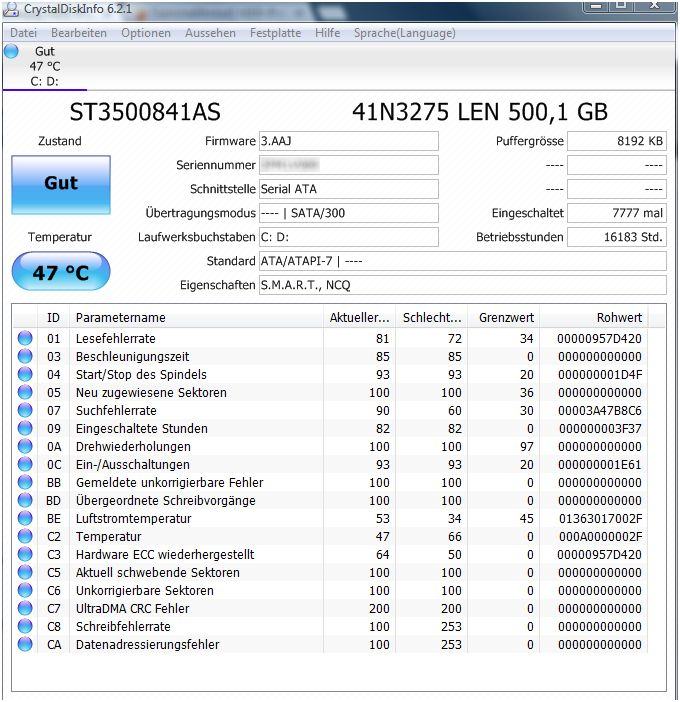Viewport: 680px width, 702px height.
Task: Select the UltraDMA CRC Fehler parameter name
Action: 133,608
